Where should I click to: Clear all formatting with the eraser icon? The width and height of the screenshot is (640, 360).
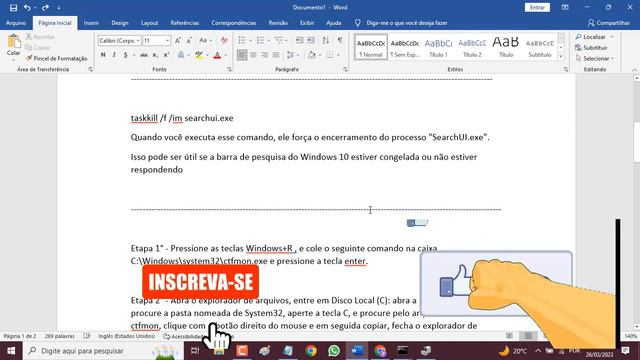tap(224, 40)
